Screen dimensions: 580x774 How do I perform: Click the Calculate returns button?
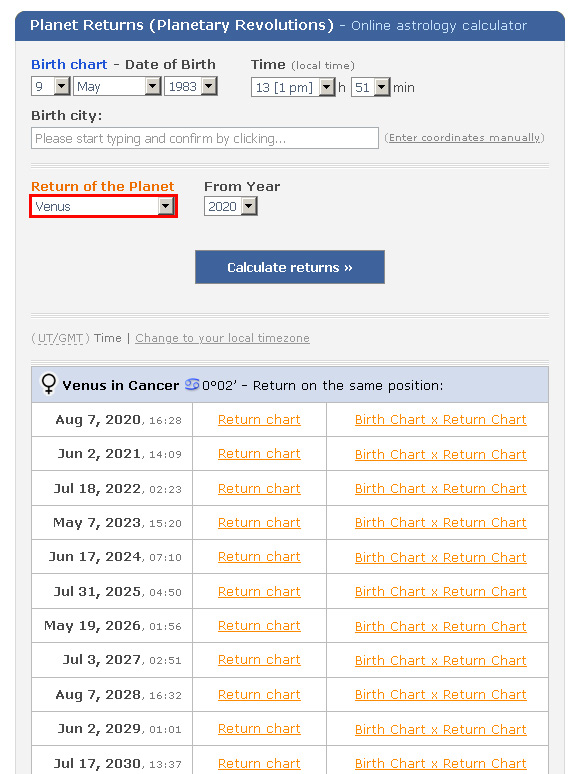[x=290, y=267]
